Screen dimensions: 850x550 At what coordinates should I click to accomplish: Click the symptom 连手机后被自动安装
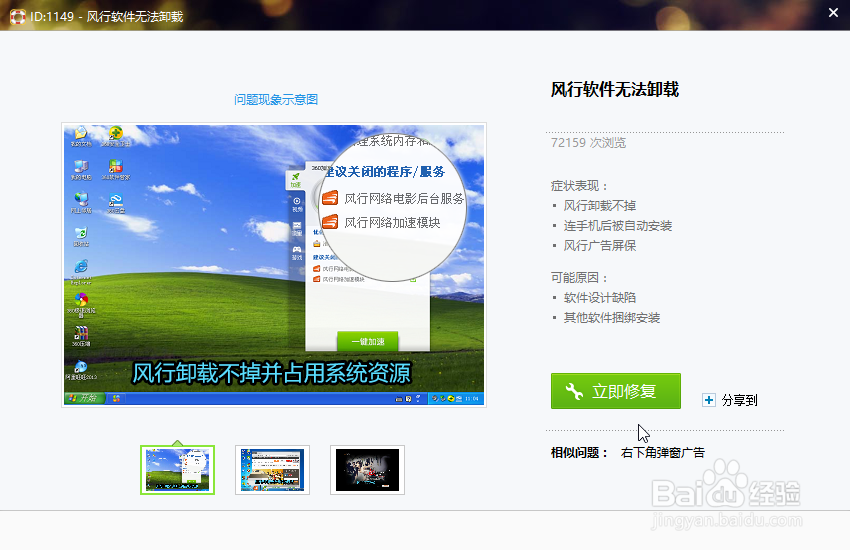point(617,226)
